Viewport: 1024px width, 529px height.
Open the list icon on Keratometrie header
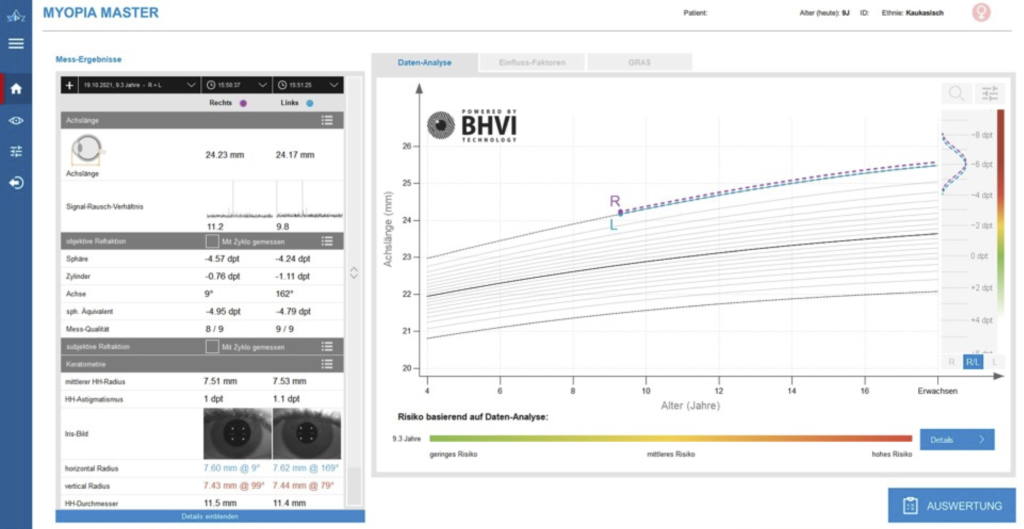pos(328,364)
